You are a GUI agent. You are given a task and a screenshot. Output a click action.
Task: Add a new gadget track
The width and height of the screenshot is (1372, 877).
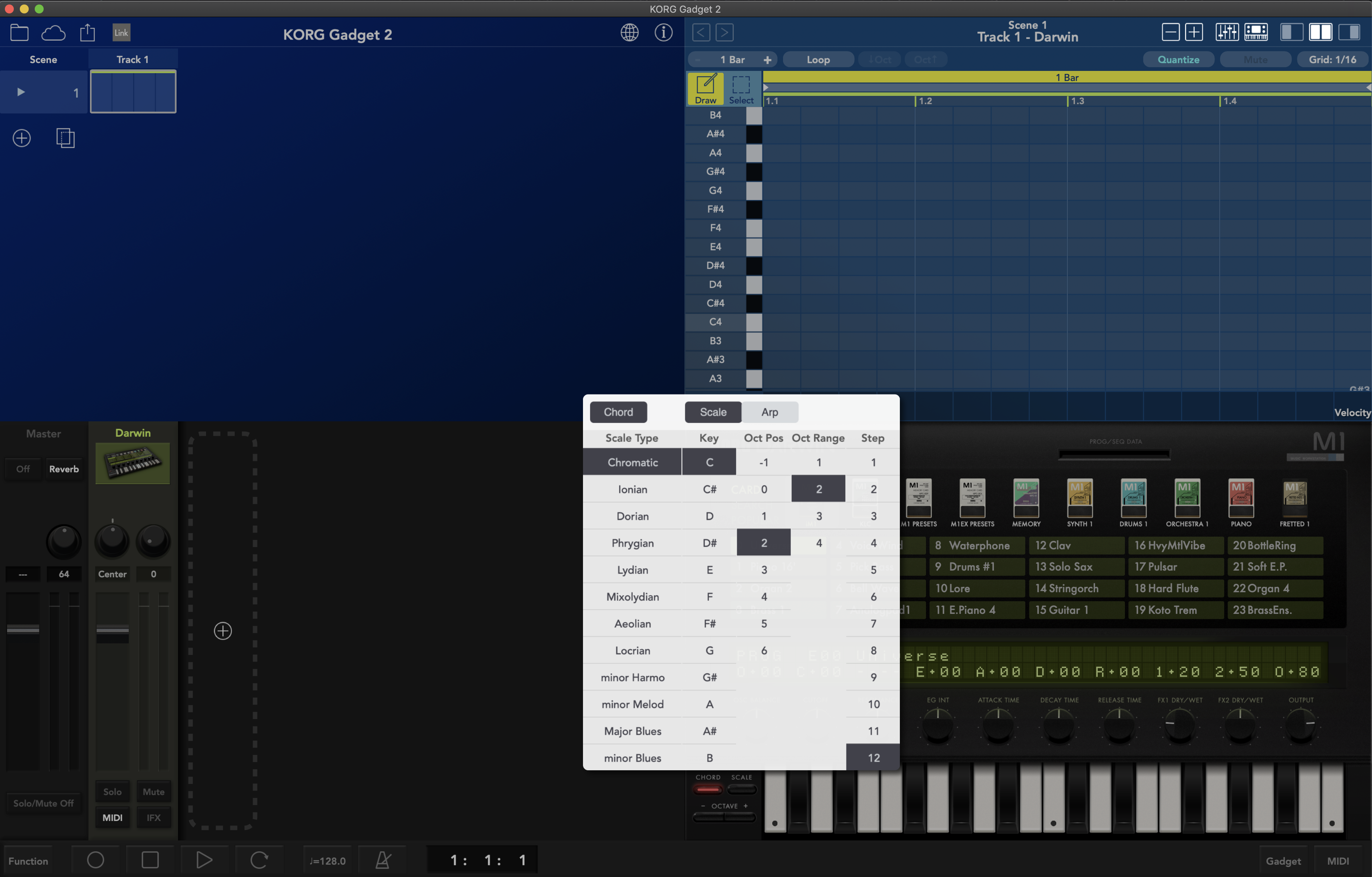coord(223,631)
